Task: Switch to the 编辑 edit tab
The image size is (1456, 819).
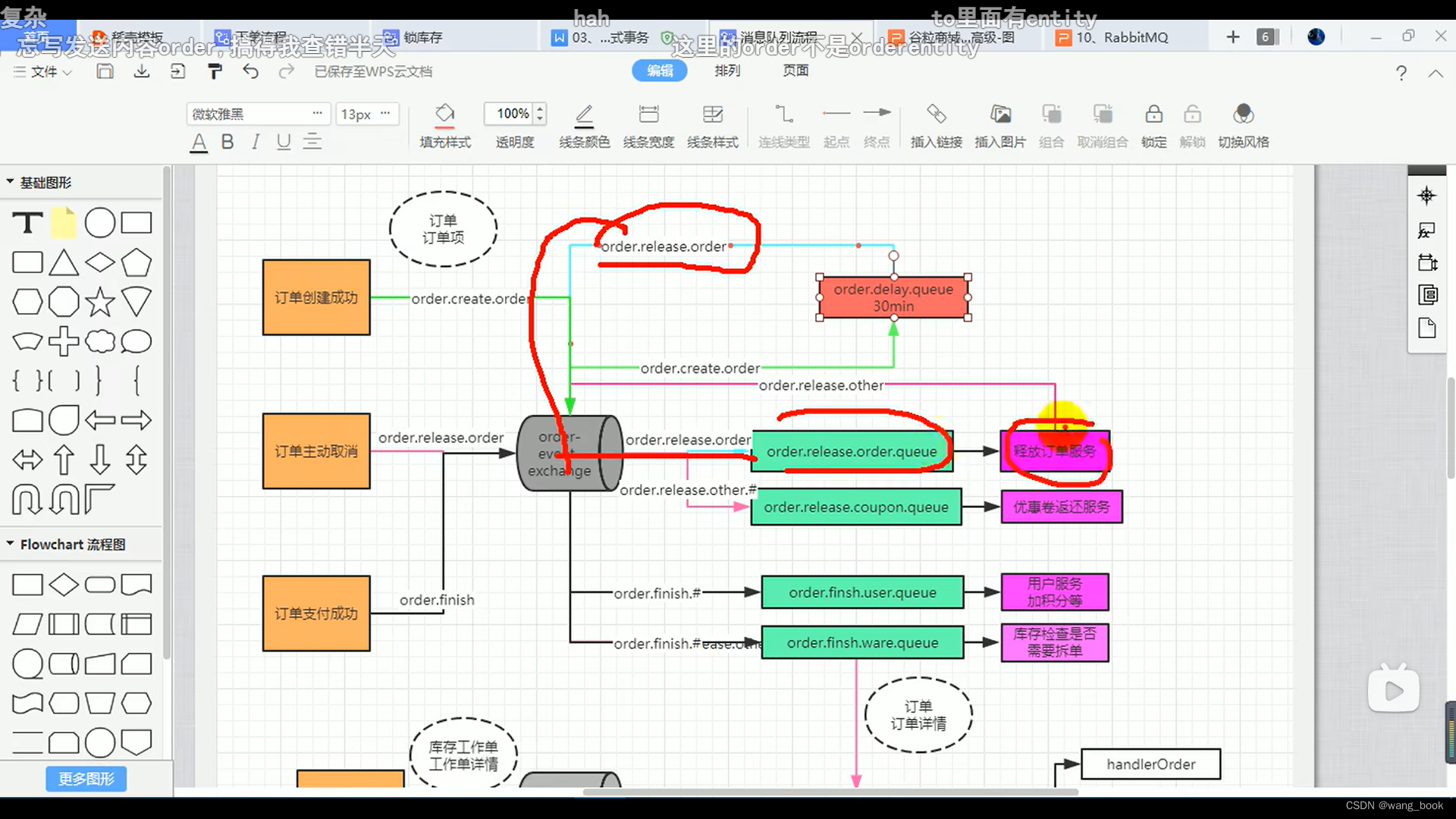Action: point(660,71)
